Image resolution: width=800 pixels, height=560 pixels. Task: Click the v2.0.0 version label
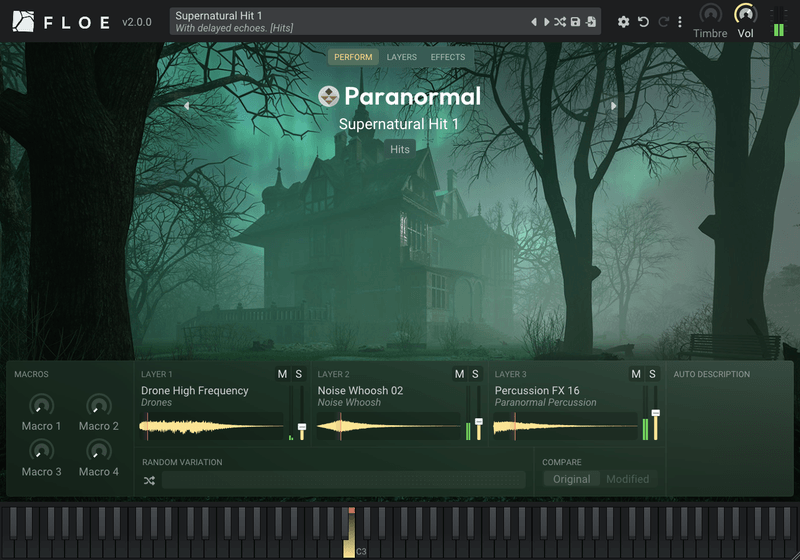click(137, 22)
